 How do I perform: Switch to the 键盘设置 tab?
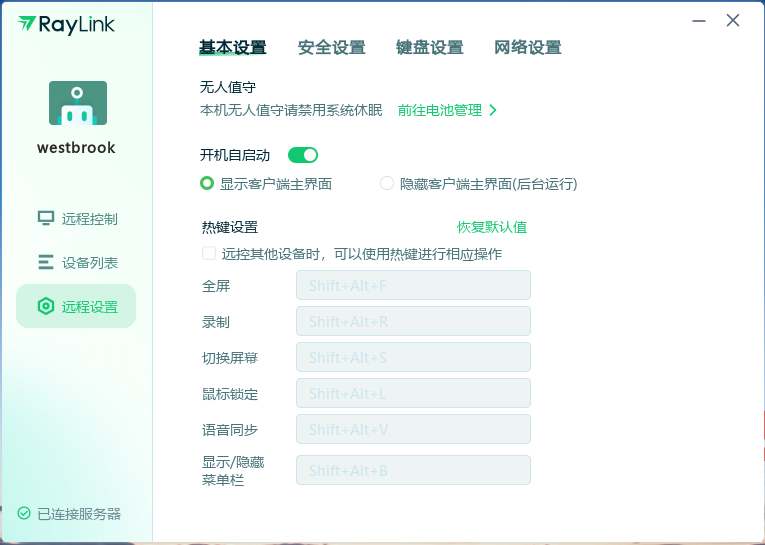pyautogui.click(x=430, y=48)
